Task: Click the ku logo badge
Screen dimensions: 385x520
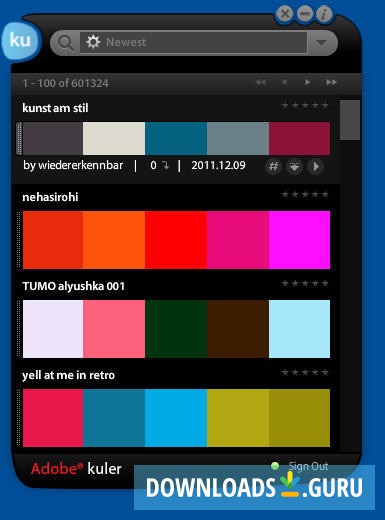Action: 21,41
